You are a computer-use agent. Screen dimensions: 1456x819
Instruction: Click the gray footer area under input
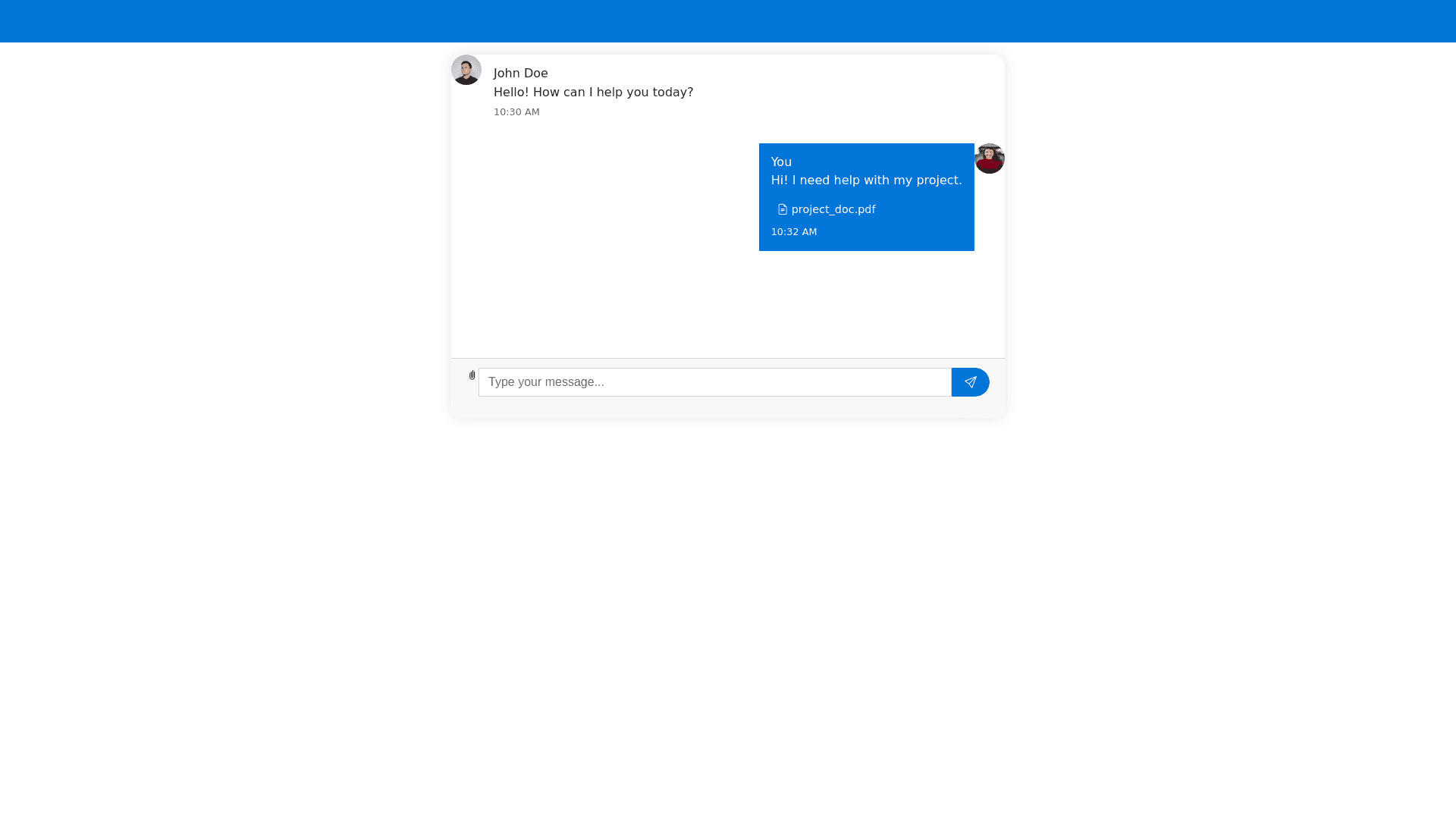pyautogui.click(x=728, y=407)
